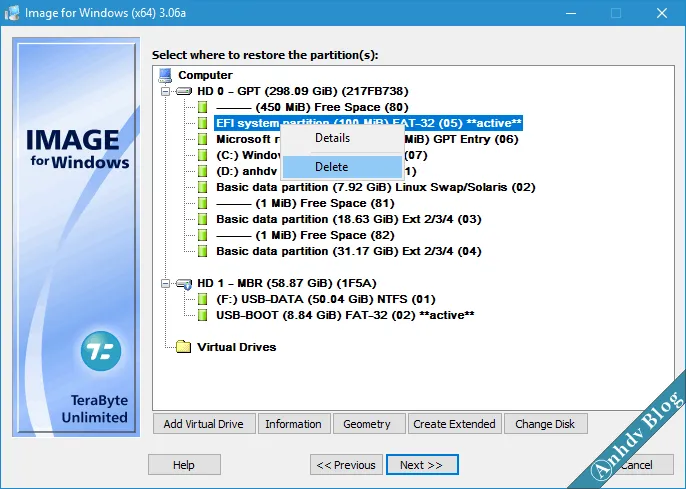Screen dimensions: 686x489
Task: Click green partition icon of (D:) anhdv
Action: tap(202, 171)
